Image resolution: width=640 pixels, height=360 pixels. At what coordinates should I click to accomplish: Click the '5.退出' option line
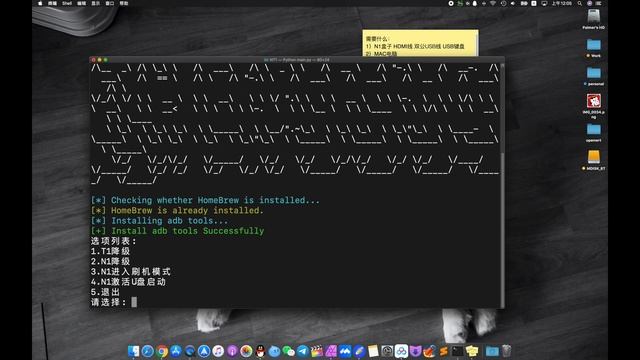pos(105,292)
